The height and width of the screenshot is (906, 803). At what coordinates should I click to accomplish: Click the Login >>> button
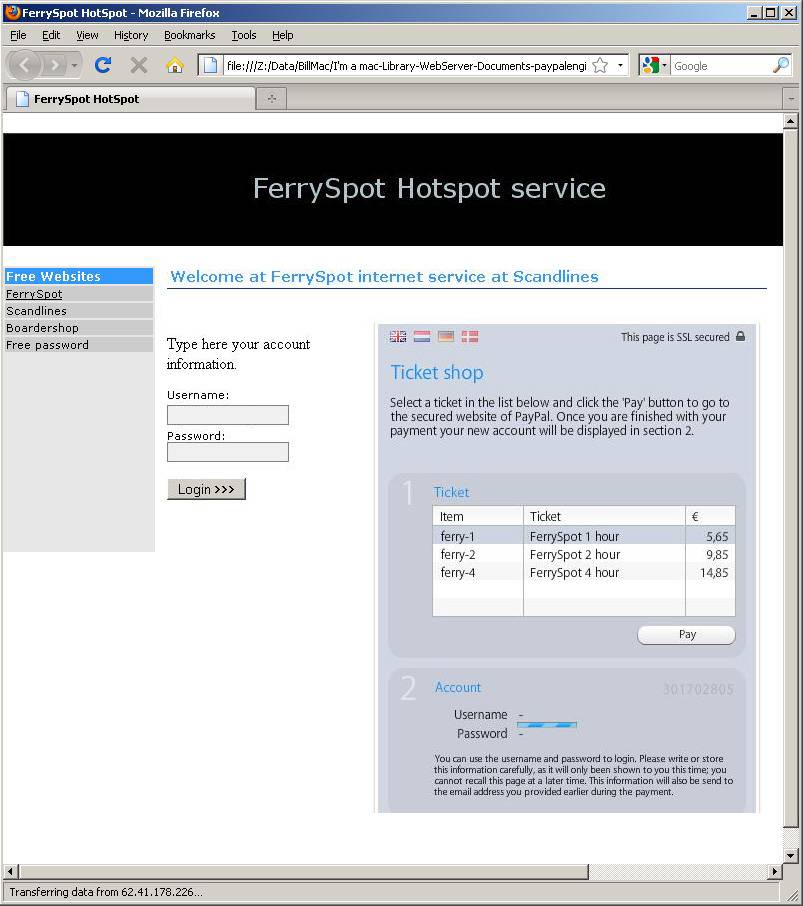pyautogui.click(x=206, y=489)
